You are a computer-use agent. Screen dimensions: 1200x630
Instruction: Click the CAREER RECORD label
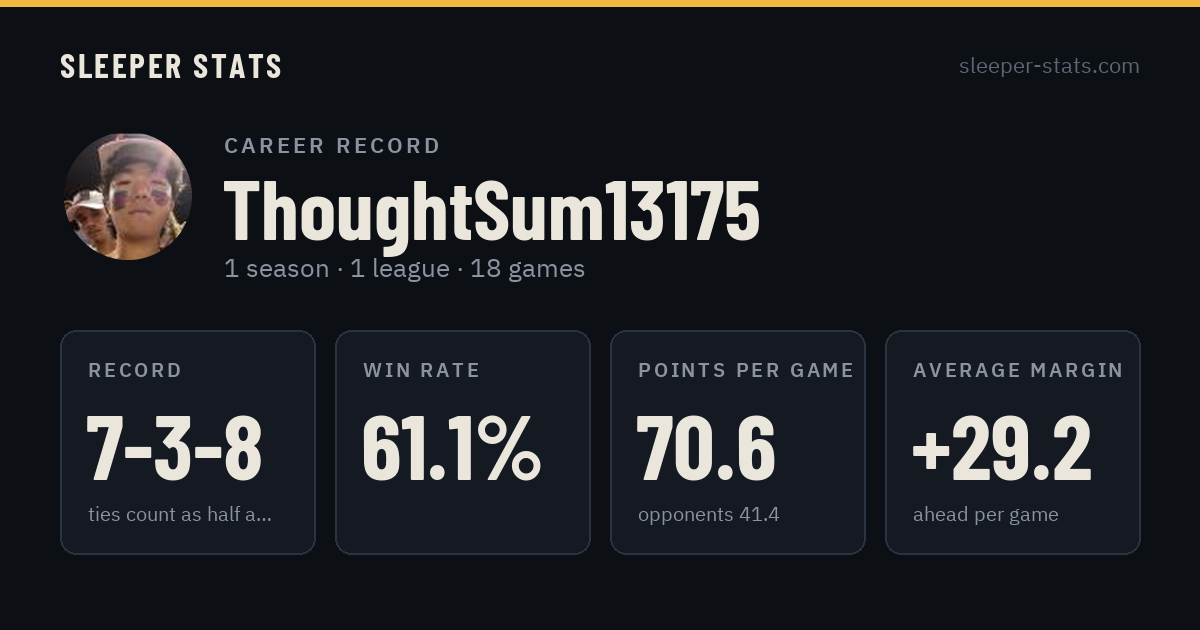coord(332,146)
